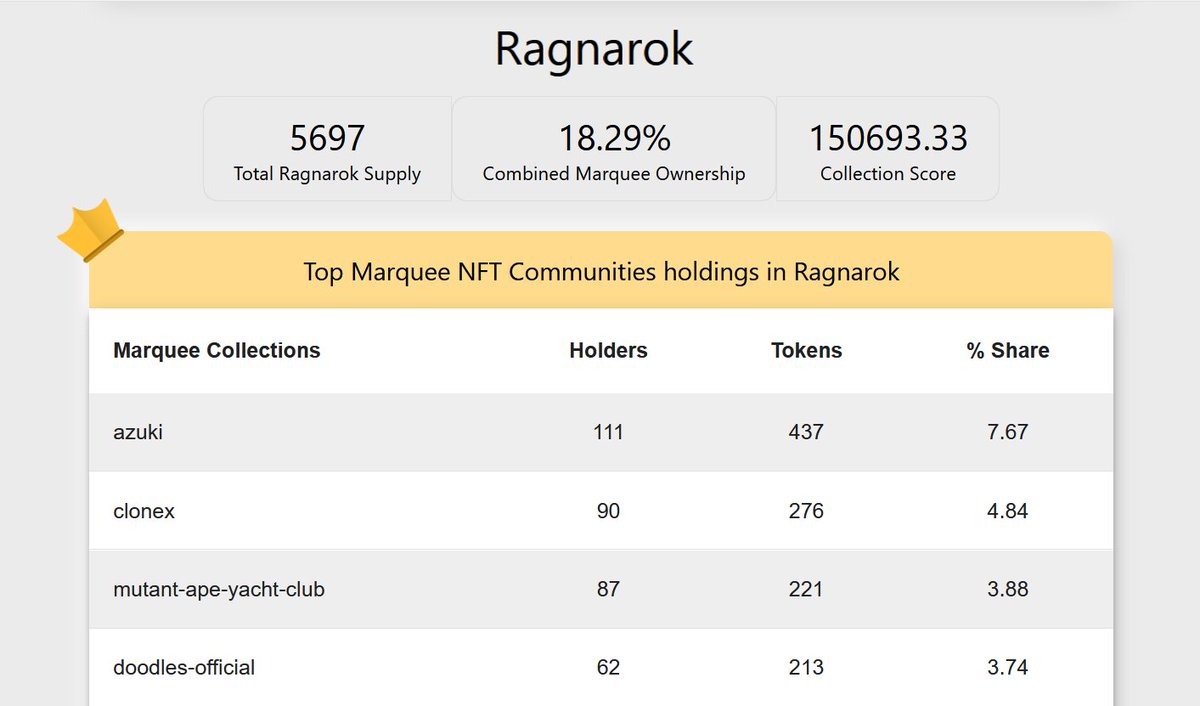
Task: Click azuki share value 7.67
Action: point(1007,432)
